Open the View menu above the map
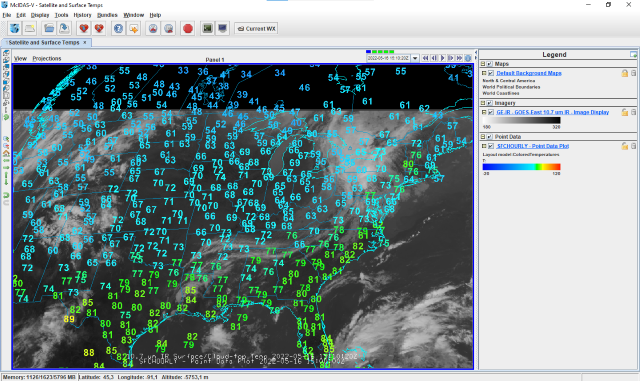Image resolution: width=640 pixels, height=381 pixels. [x=20, y=58]
